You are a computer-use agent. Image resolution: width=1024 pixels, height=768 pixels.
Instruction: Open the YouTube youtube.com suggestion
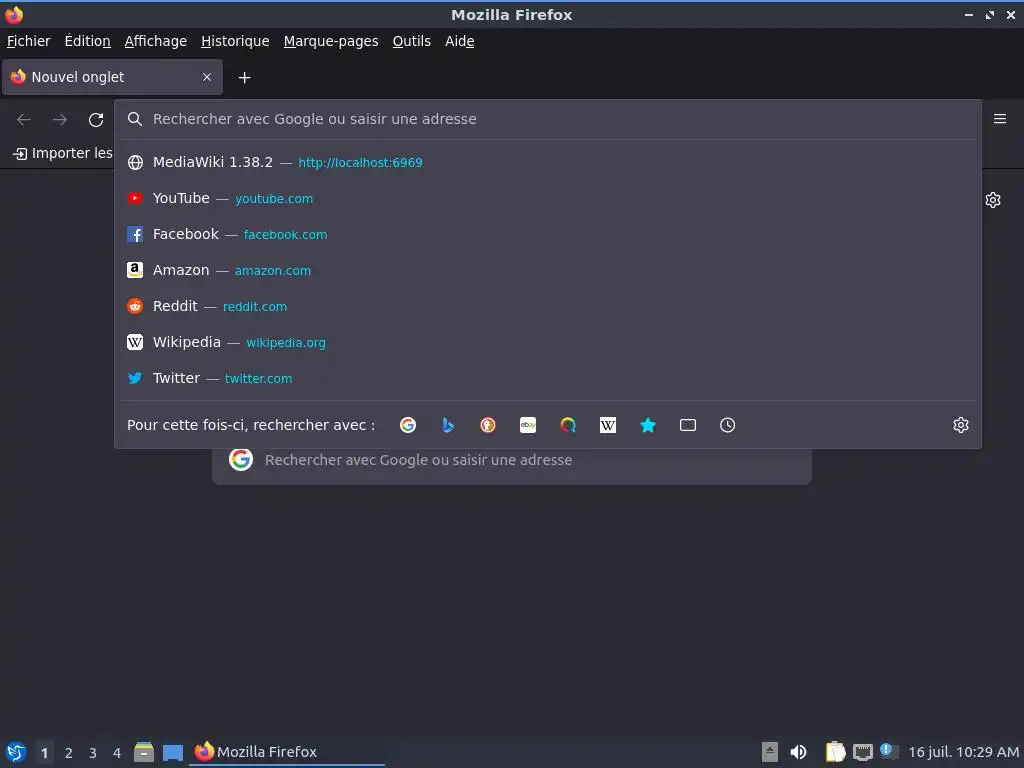[548, 198]
